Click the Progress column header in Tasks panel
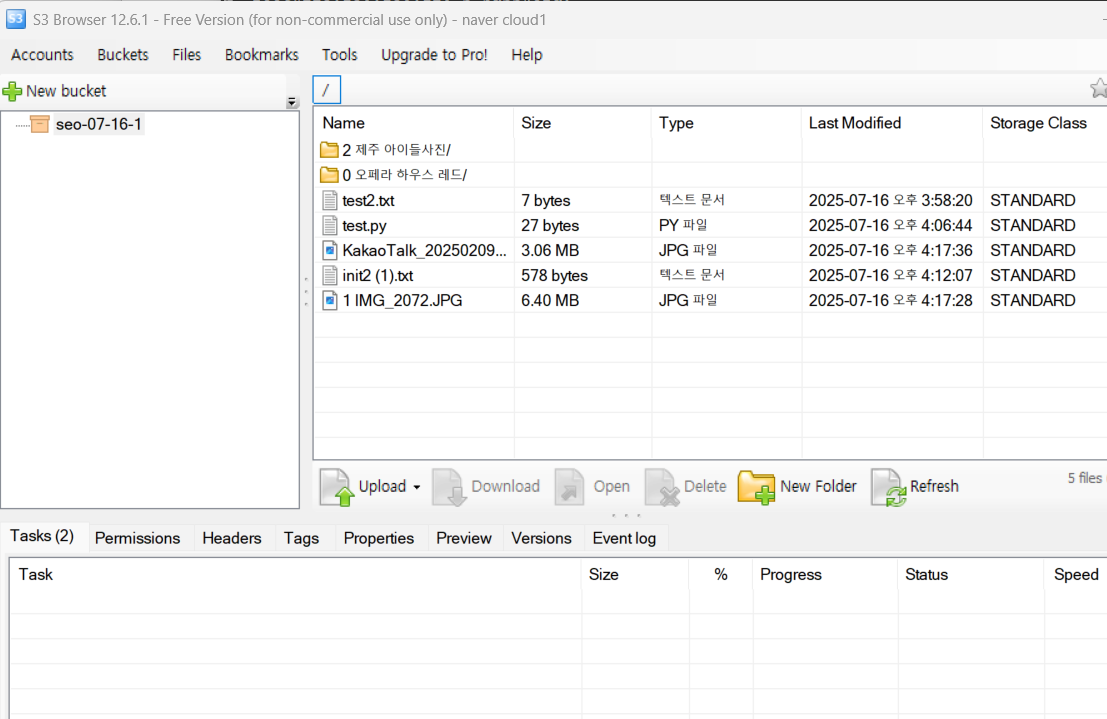This screenshot has height=719, width=1107. (825, 575)
